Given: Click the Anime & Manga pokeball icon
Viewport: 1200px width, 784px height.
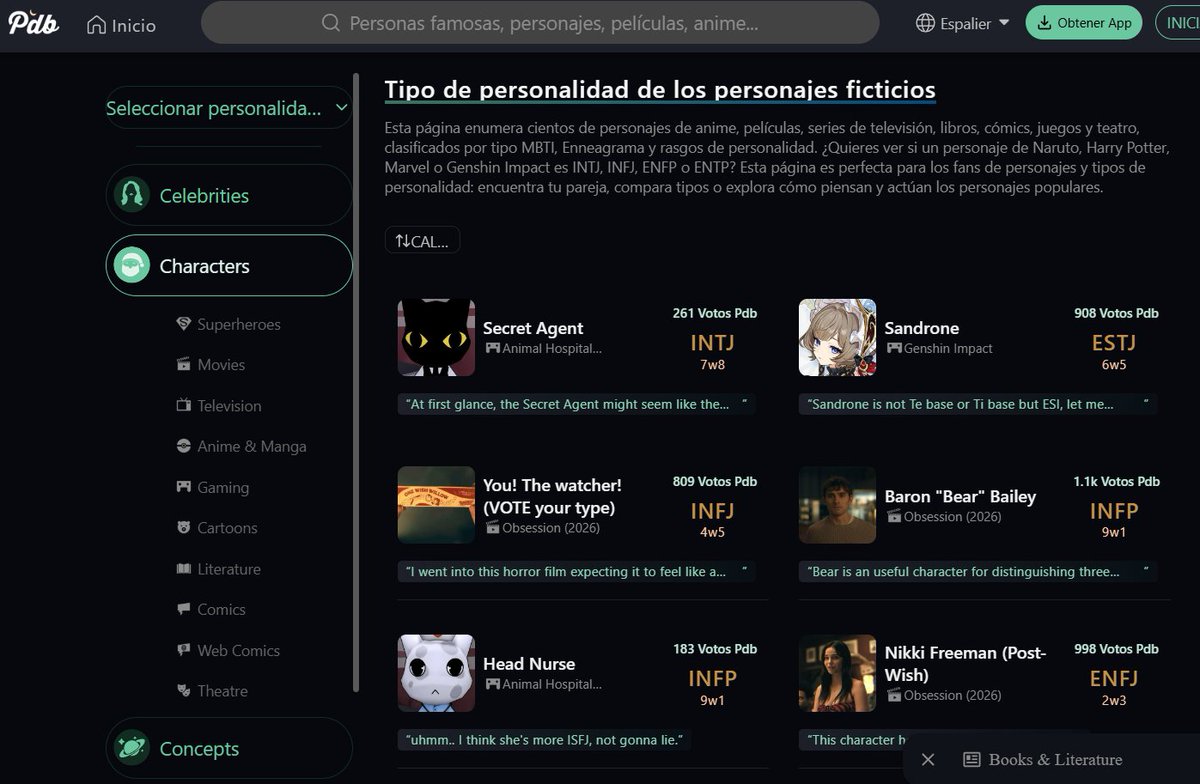Looking at the screenshot, I should click(183, 446).
